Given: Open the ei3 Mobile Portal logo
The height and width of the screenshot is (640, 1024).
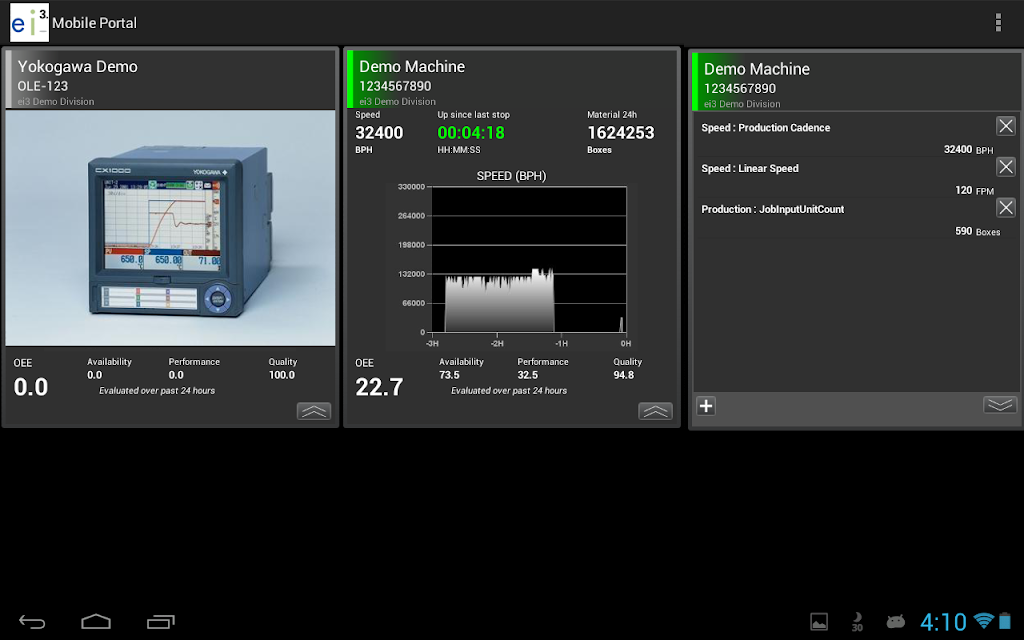Looking at the screenshot, I should (x=29, y=22).
